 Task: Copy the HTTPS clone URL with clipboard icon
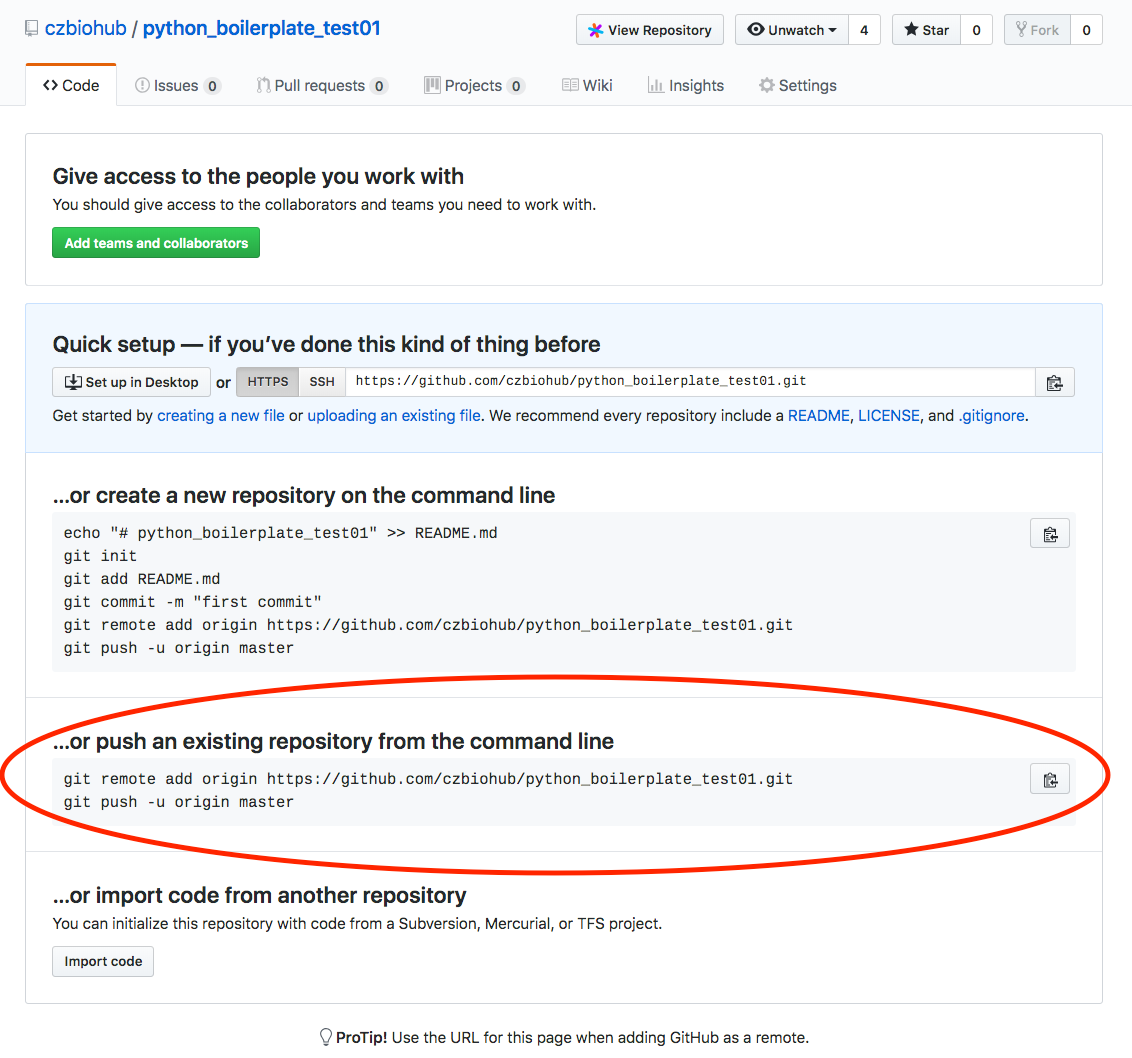point(1055,383)
